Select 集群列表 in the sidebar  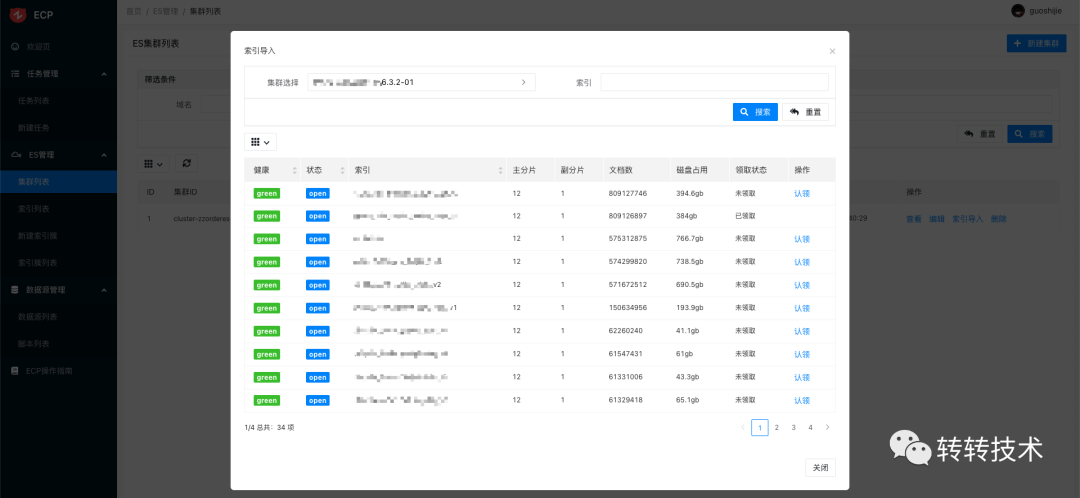click(58, 182)
